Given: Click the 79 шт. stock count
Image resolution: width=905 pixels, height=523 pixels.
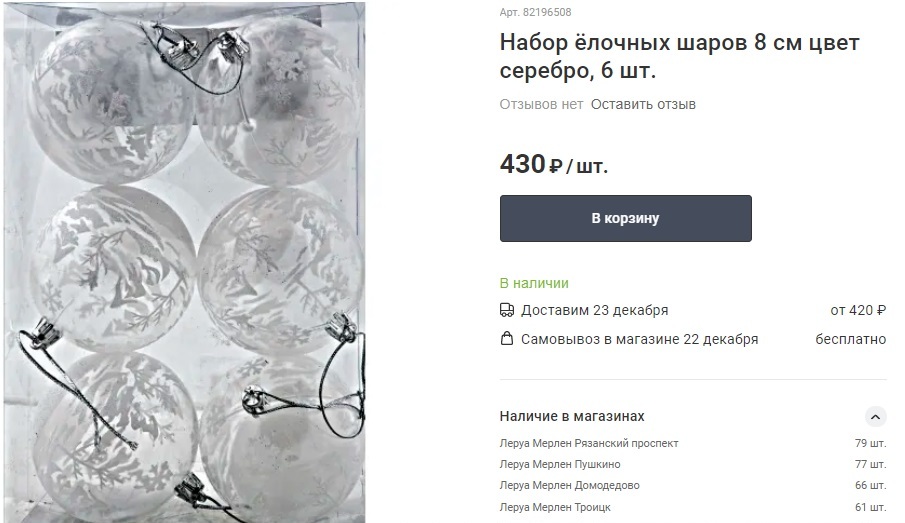Looking at the screenshot, I should click(x=870, y=443).
